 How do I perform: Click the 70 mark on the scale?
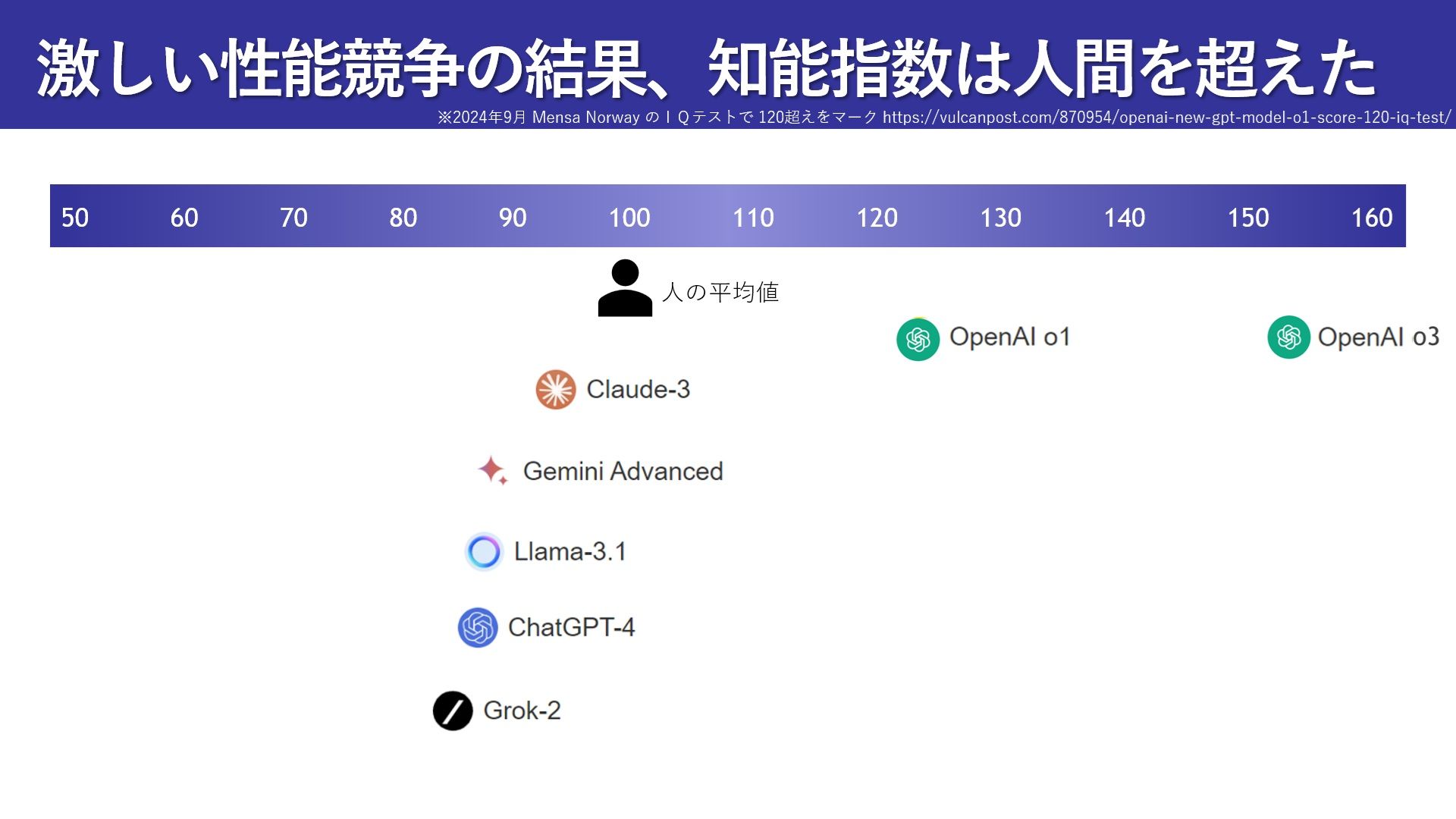click(x=293, y=218)
